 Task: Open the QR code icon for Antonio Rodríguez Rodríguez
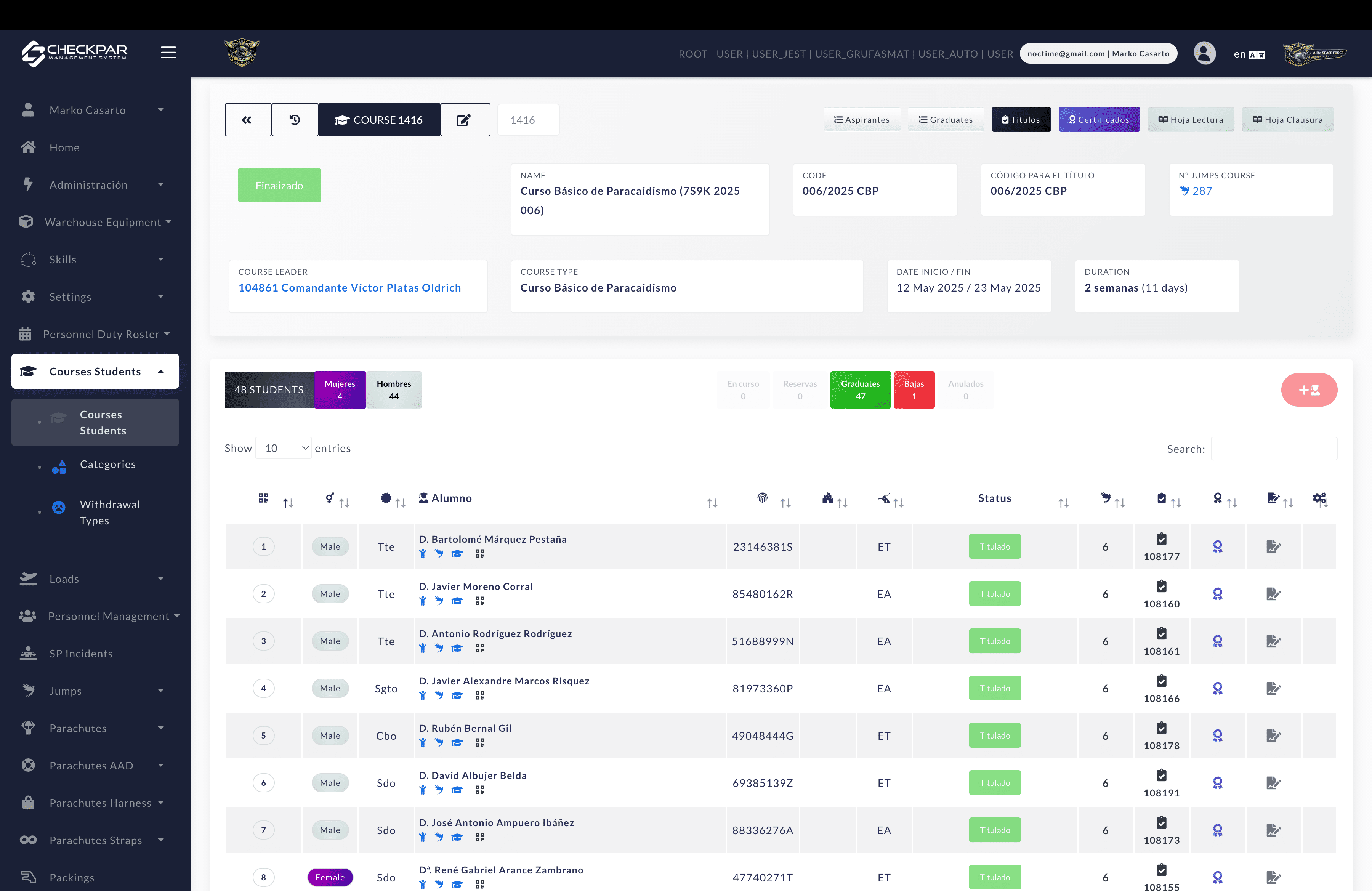pos(480,648)
